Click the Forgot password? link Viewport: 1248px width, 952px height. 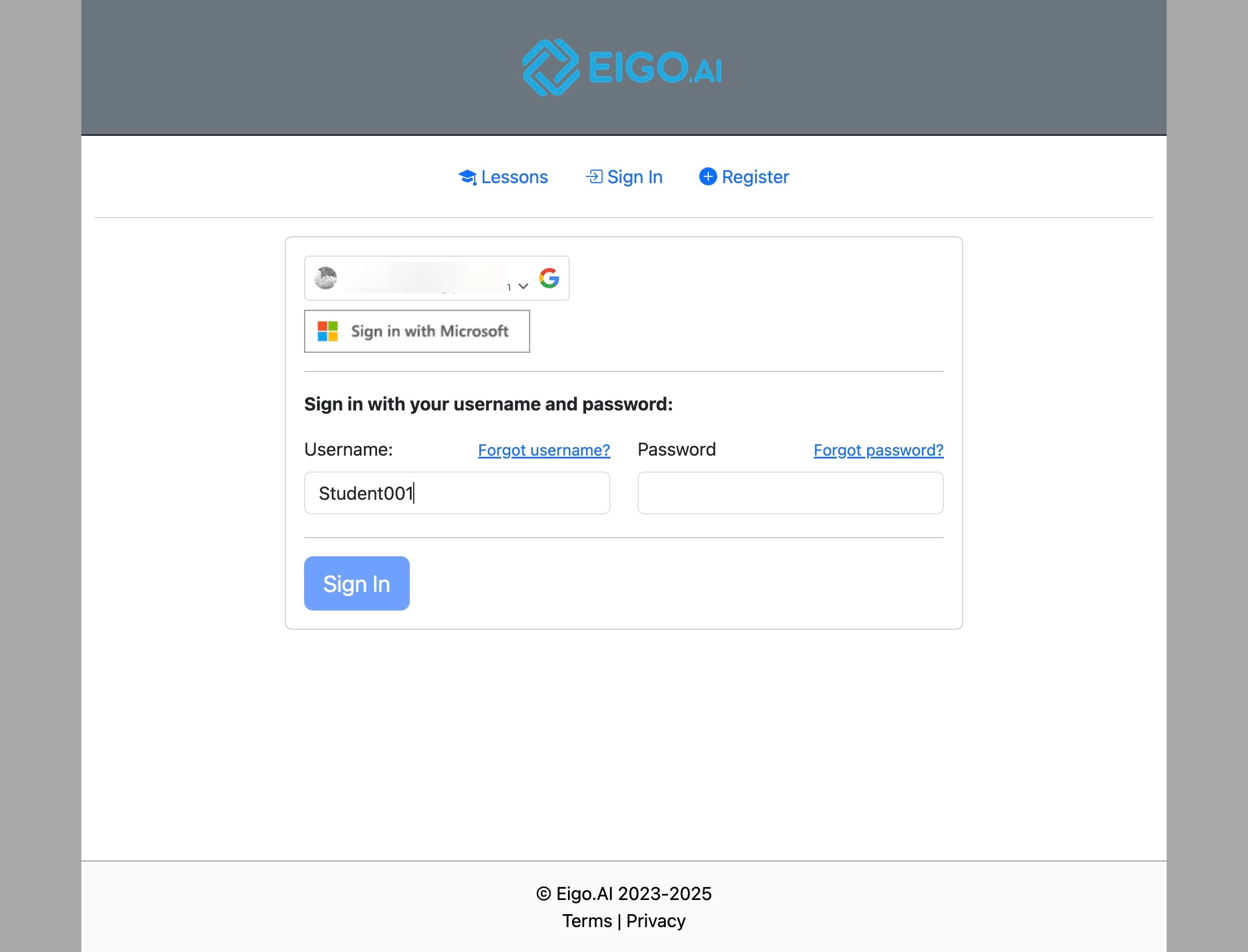879,450
